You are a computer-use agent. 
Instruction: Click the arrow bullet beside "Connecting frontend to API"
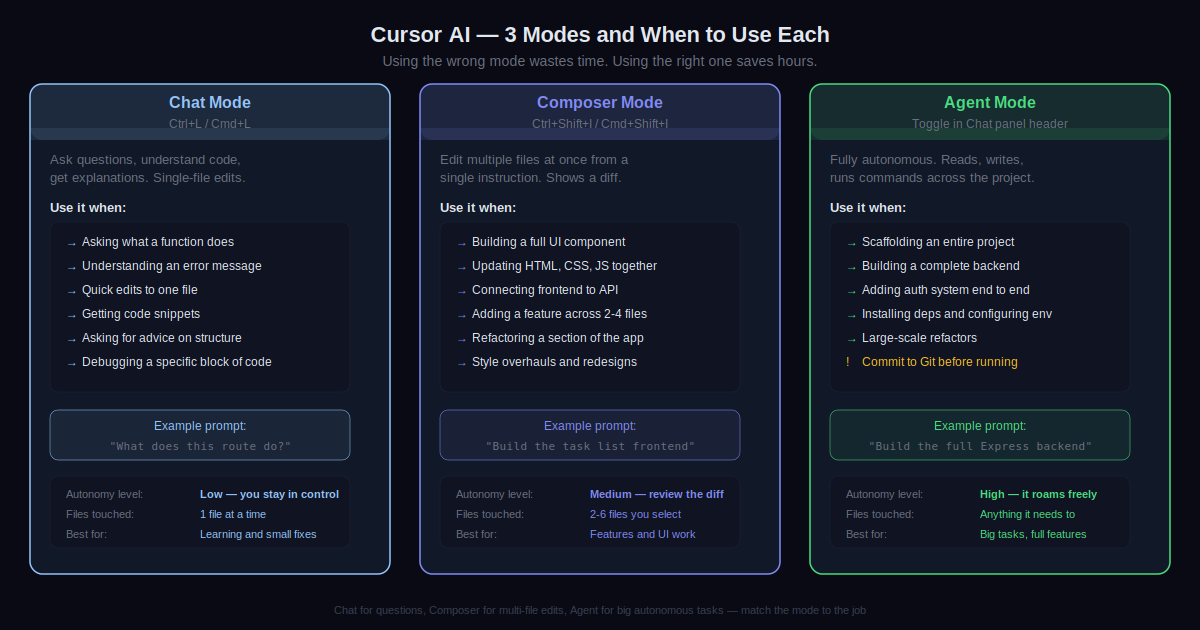(461, 291)
